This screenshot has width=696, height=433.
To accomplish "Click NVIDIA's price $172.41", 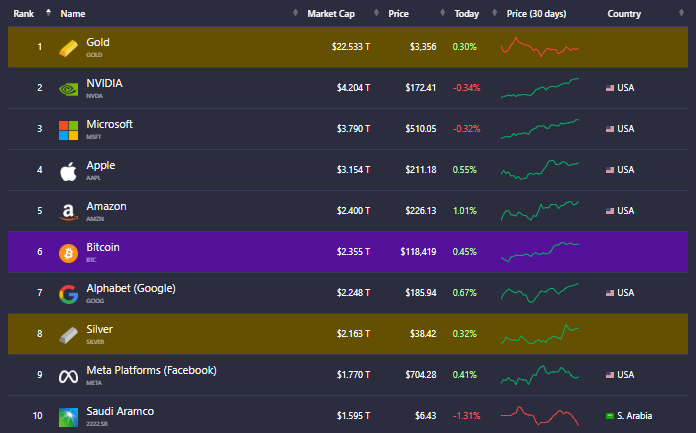I will 420,88.
